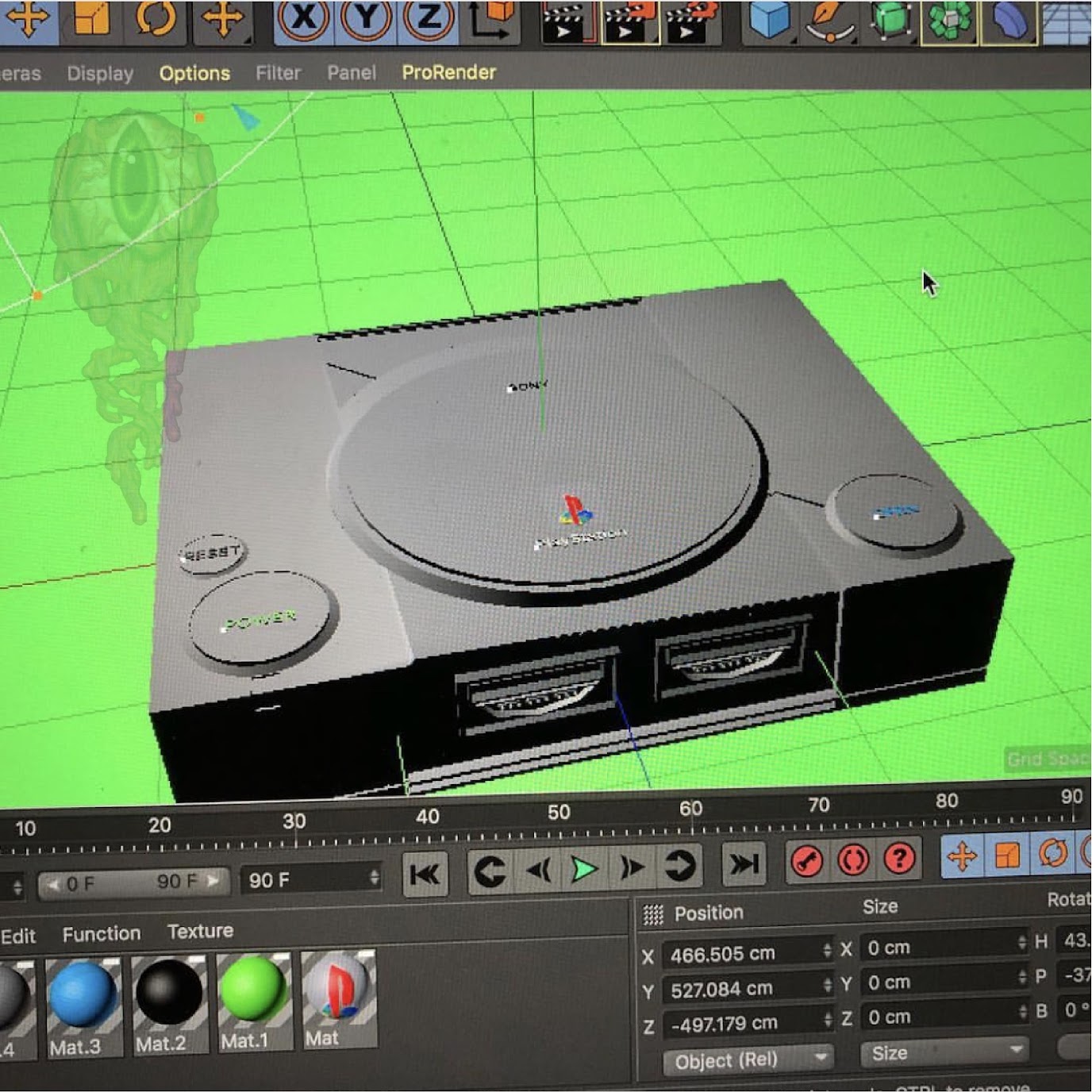Click the 0 F to 90 F range slider
Image resolution: width=1092 pixels, height=1092 pixels.
(133, 882)
